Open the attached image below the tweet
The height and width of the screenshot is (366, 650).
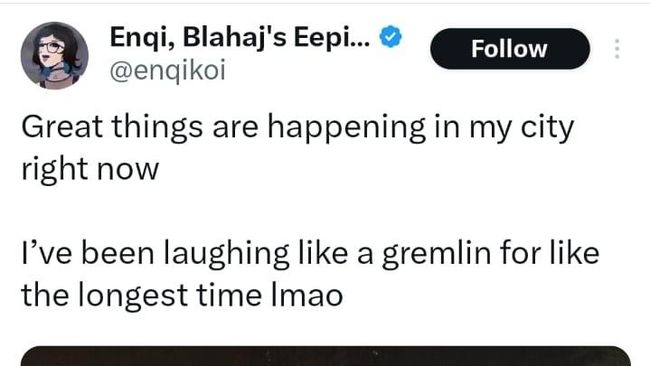(325, 356)
